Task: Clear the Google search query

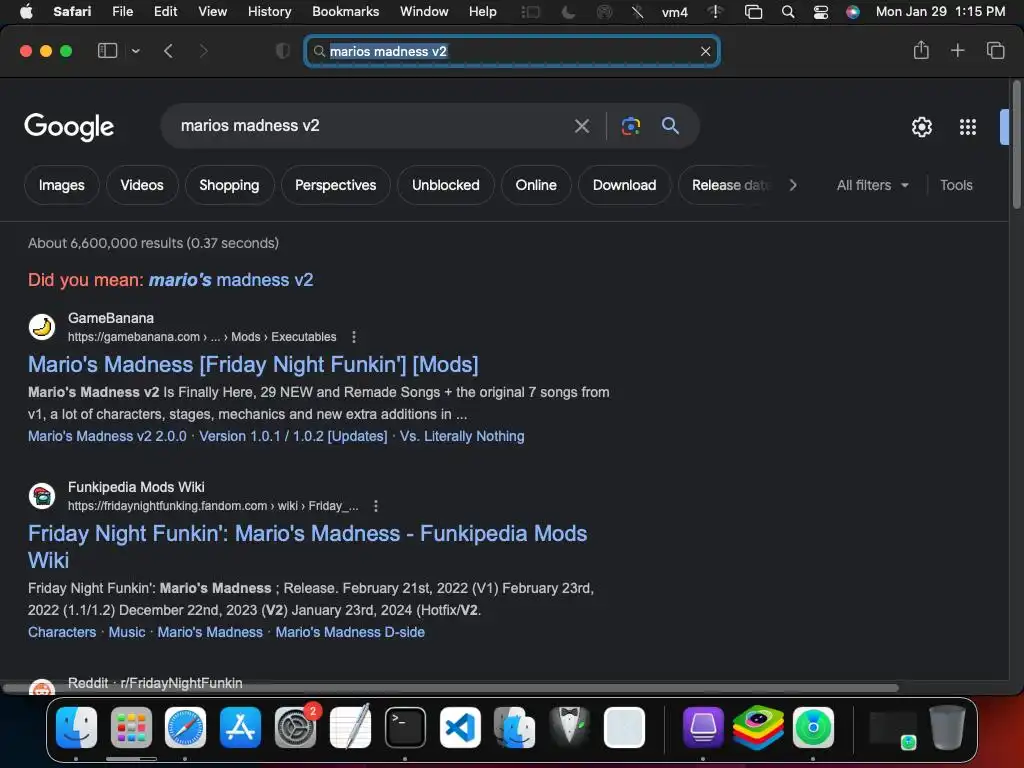Action: pyautogui.click(x=582, y=125)
